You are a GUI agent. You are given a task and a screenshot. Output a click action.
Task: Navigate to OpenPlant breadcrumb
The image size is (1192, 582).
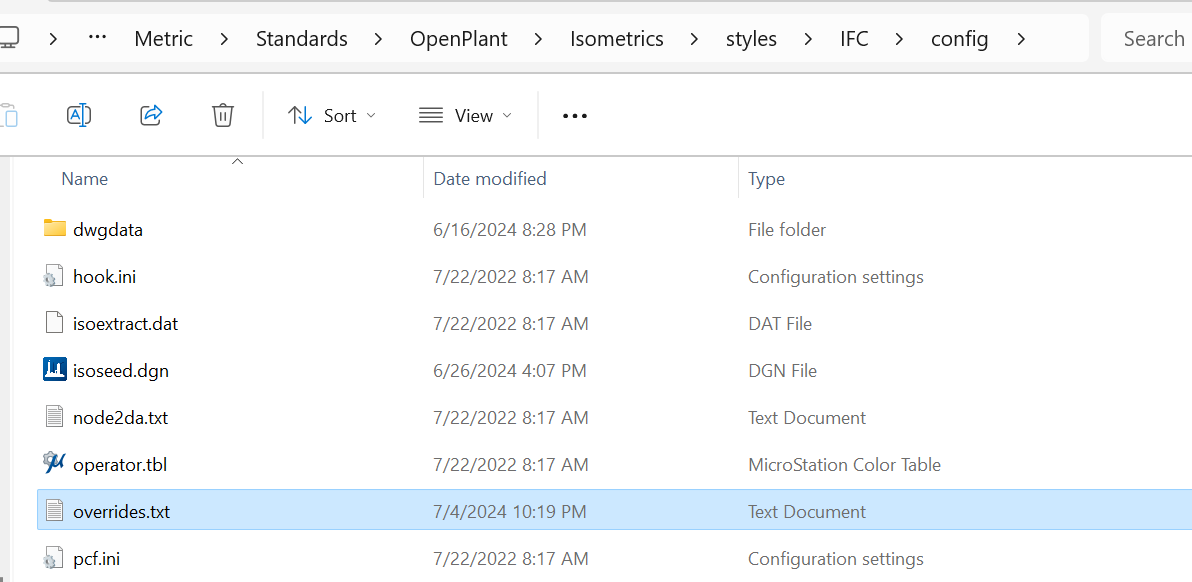459,38
